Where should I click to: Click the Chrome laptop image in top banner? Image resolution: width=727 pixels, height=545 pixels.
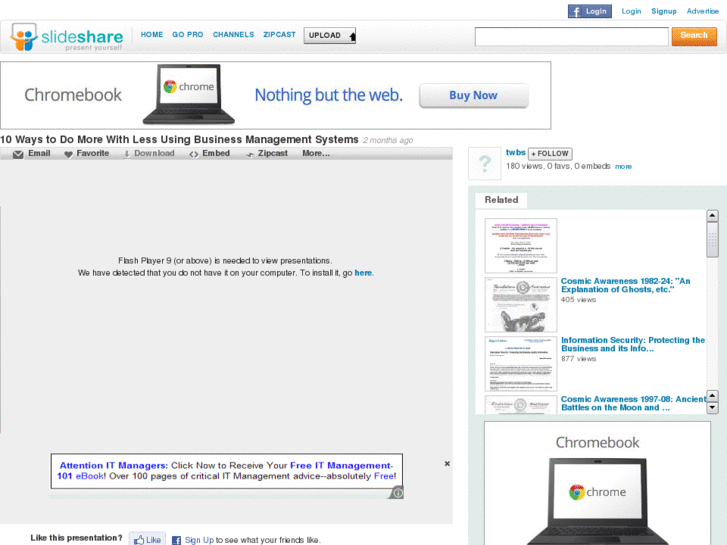tap(189, 94)
